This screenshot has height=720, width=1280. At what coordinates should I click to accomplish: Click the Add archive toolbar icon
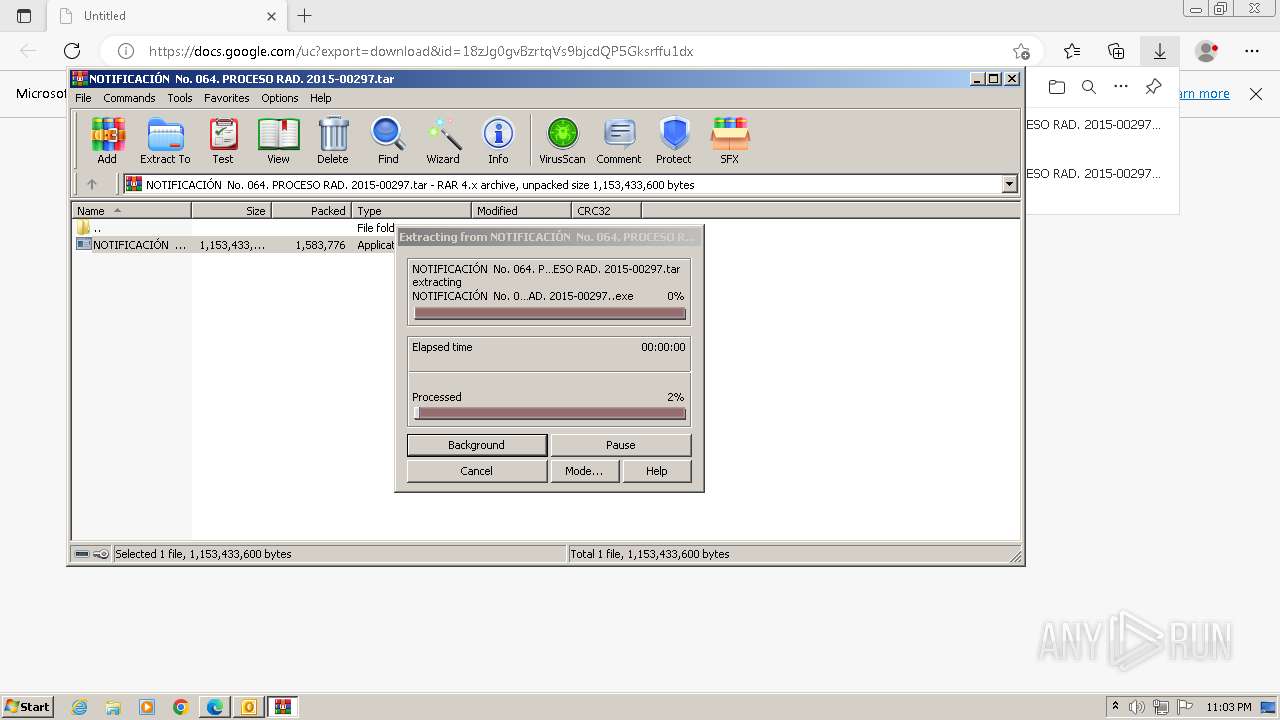click(107, 140)
